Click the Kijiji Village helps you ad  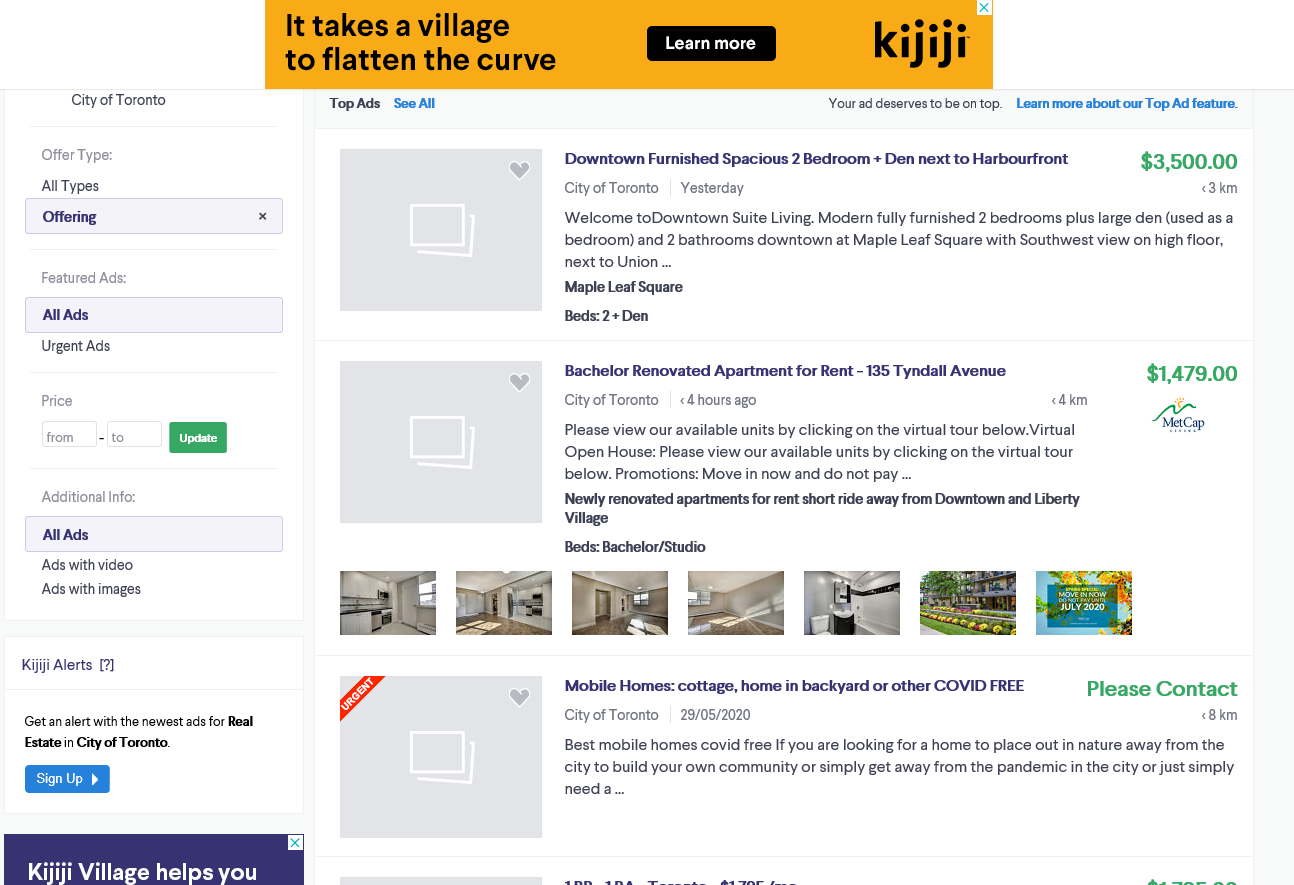pos(154,860)
